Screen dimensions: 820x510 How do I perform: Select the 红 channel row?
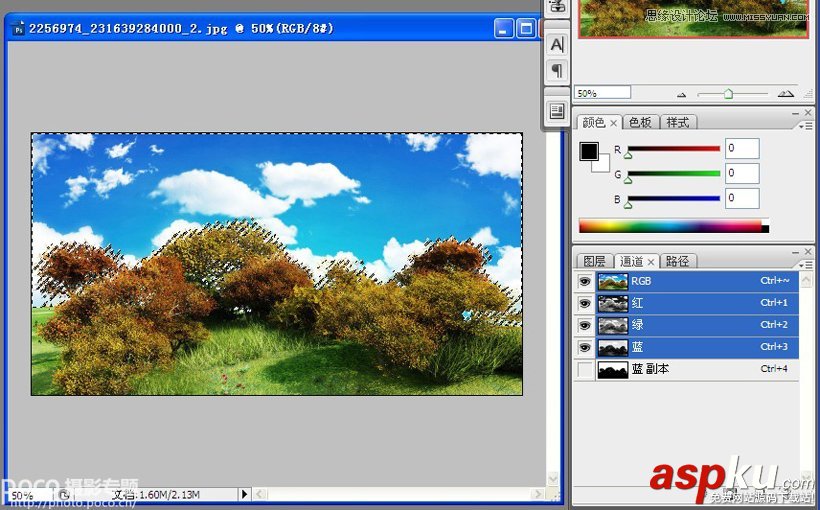686,303
